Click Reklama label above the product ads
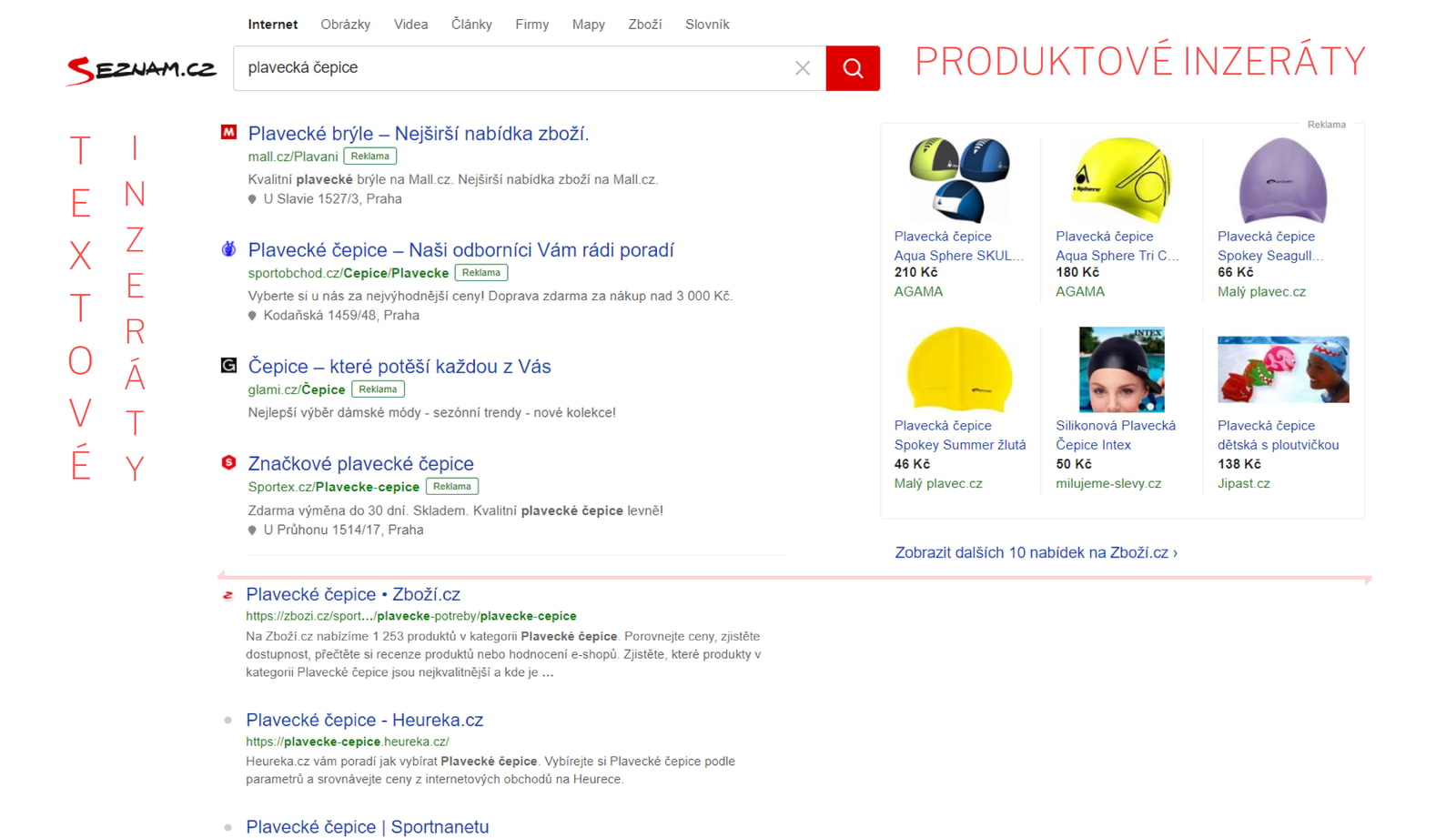This screenshot has width=1456, height=838. tap(1327, 125)
